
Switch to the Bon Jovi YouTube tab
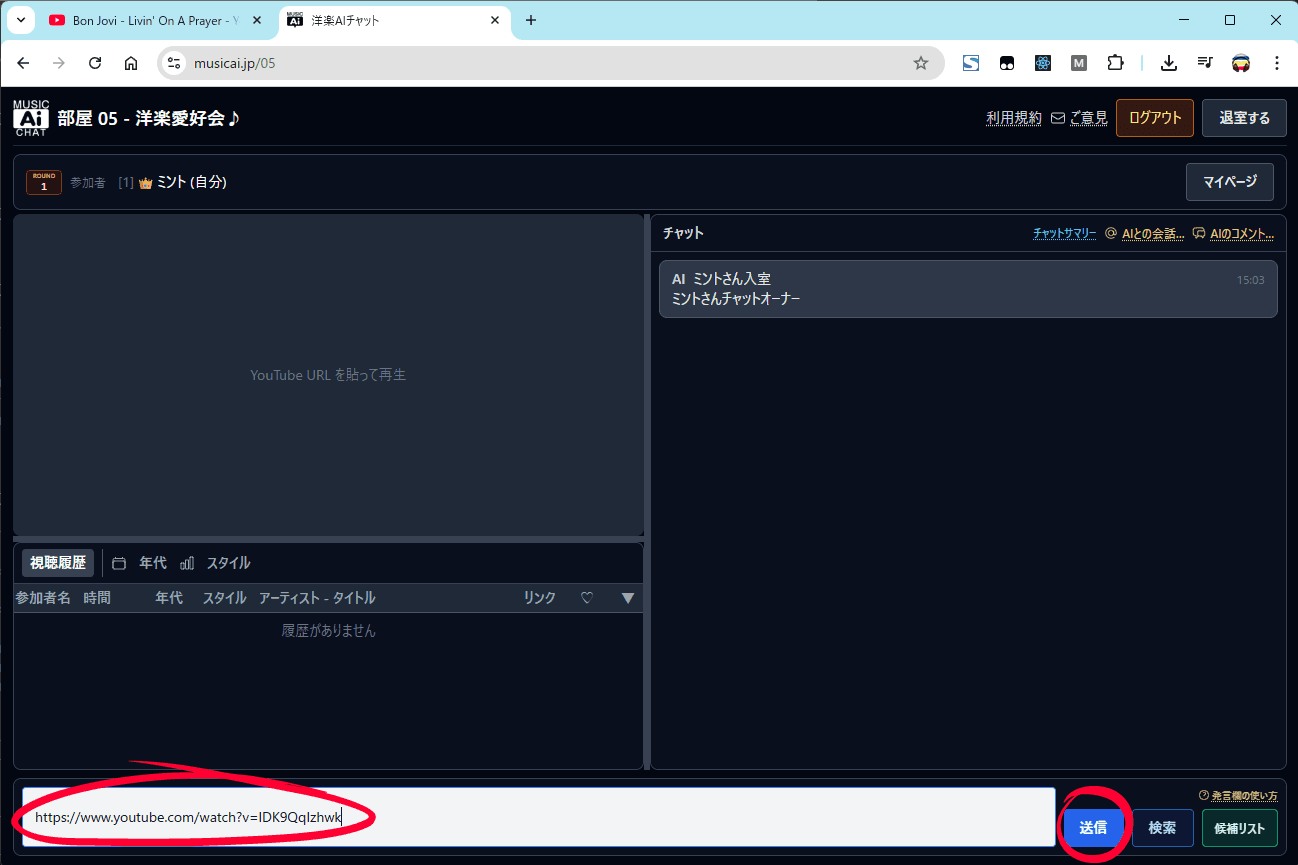coord(153,20)
